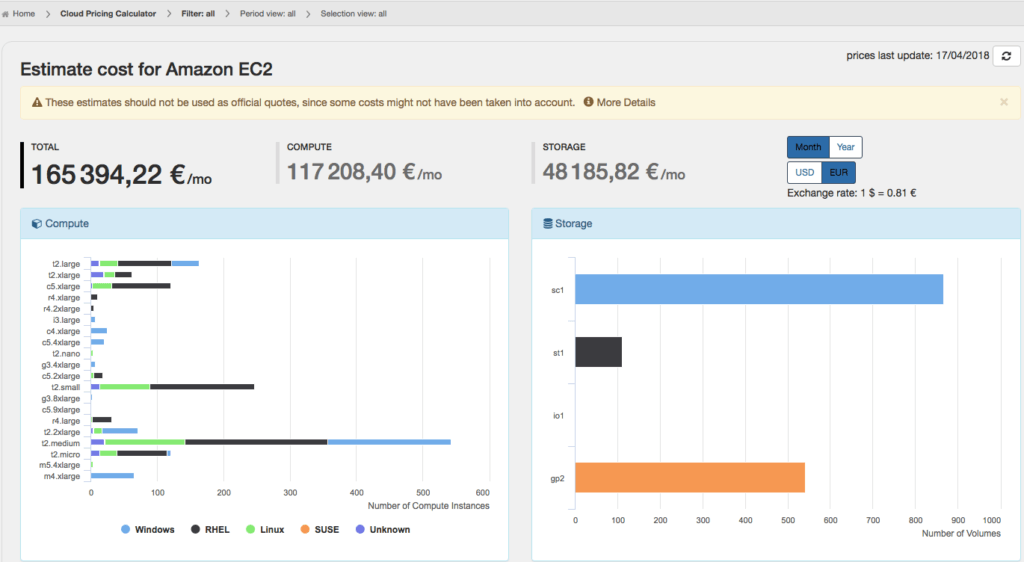Click the t2.micro RHEL bar segment
Viewport: 1024px width, 562px height.
point(142,454)
